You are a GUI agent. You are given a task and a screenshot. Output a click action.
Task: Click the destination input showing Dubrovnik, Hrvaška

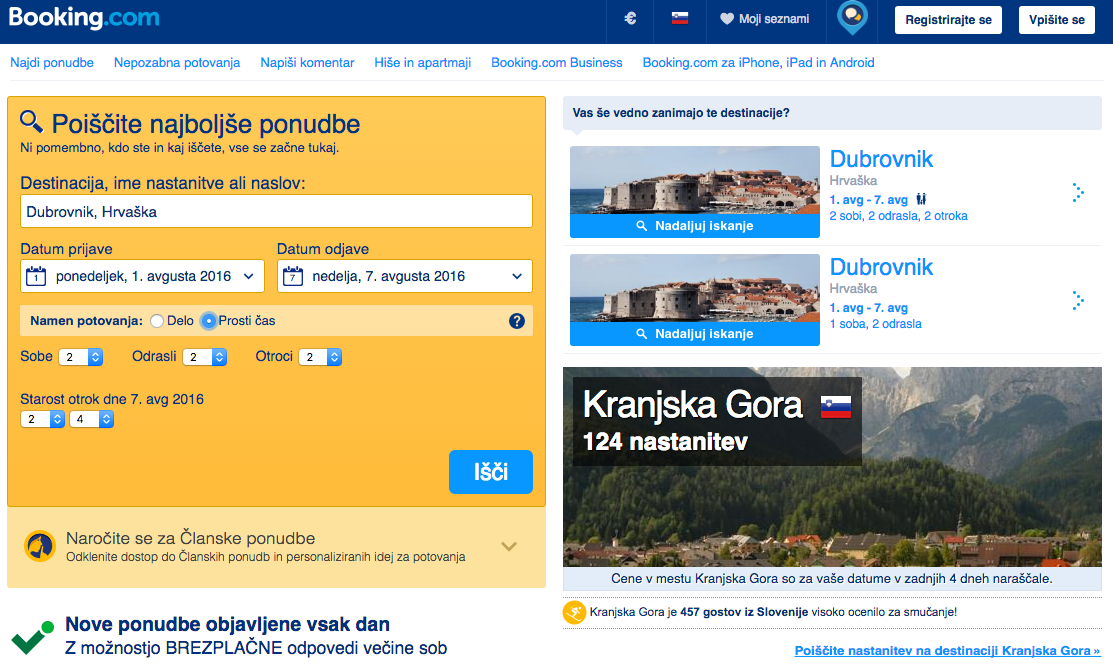pyautogui.click(x=275, y=211)
